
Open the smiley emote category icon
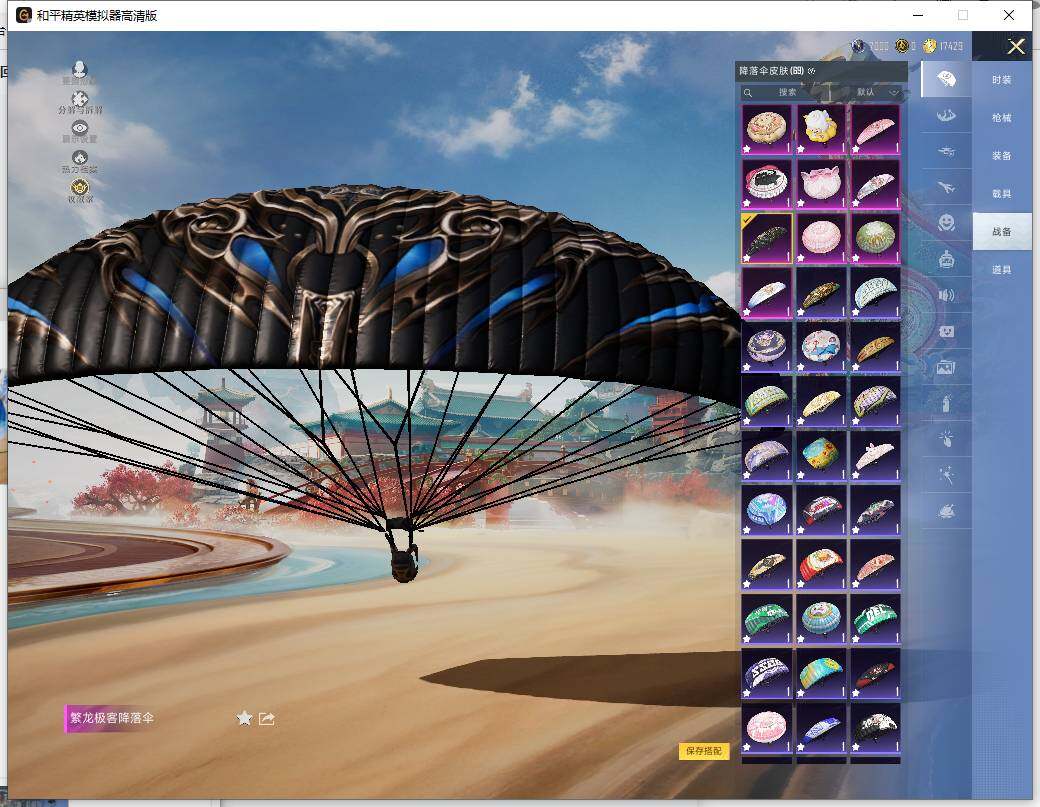tap(946, 222)
